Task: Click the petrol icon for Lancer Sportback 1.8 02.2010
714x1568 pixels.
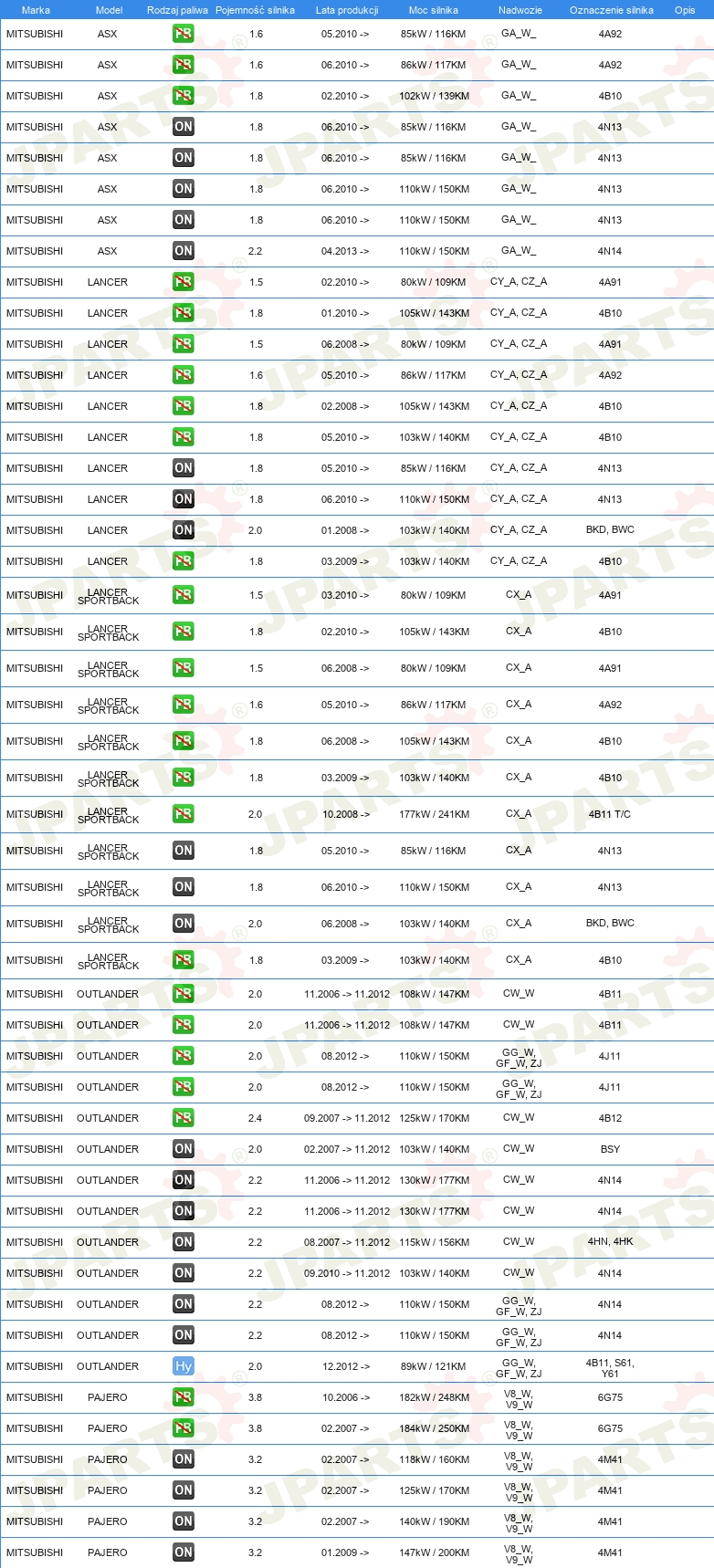Action: (x=184, y=632)
